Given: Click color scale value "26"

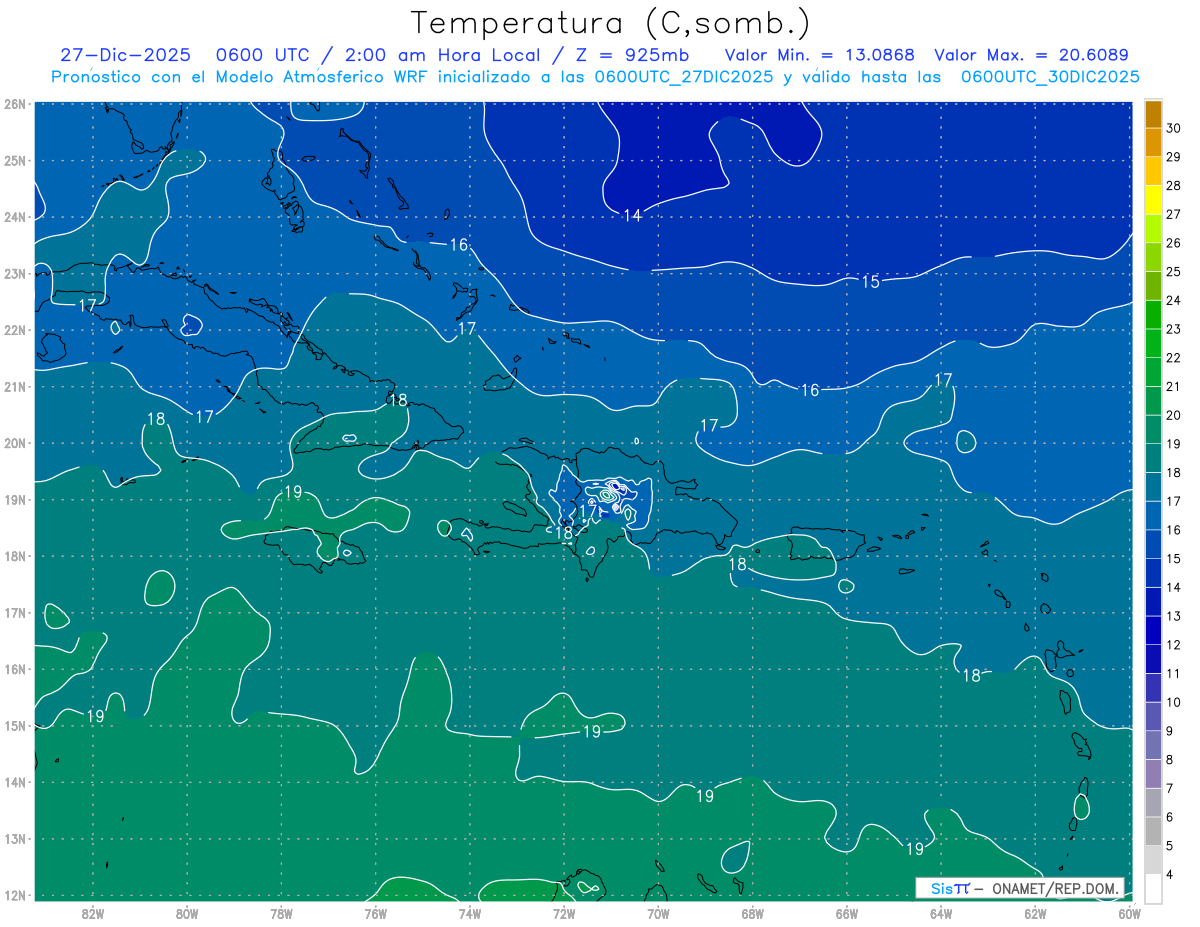Looking at the screenshot, I should point(1173,243).
